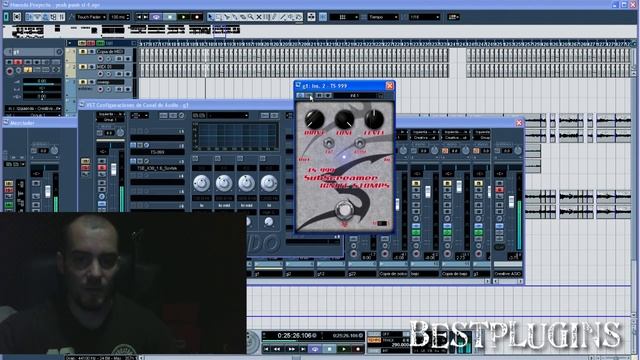The width and height of the screenshot is (640, 360).
Task: Click the inspector volume value 0.00
Action: tap(42, 81)
